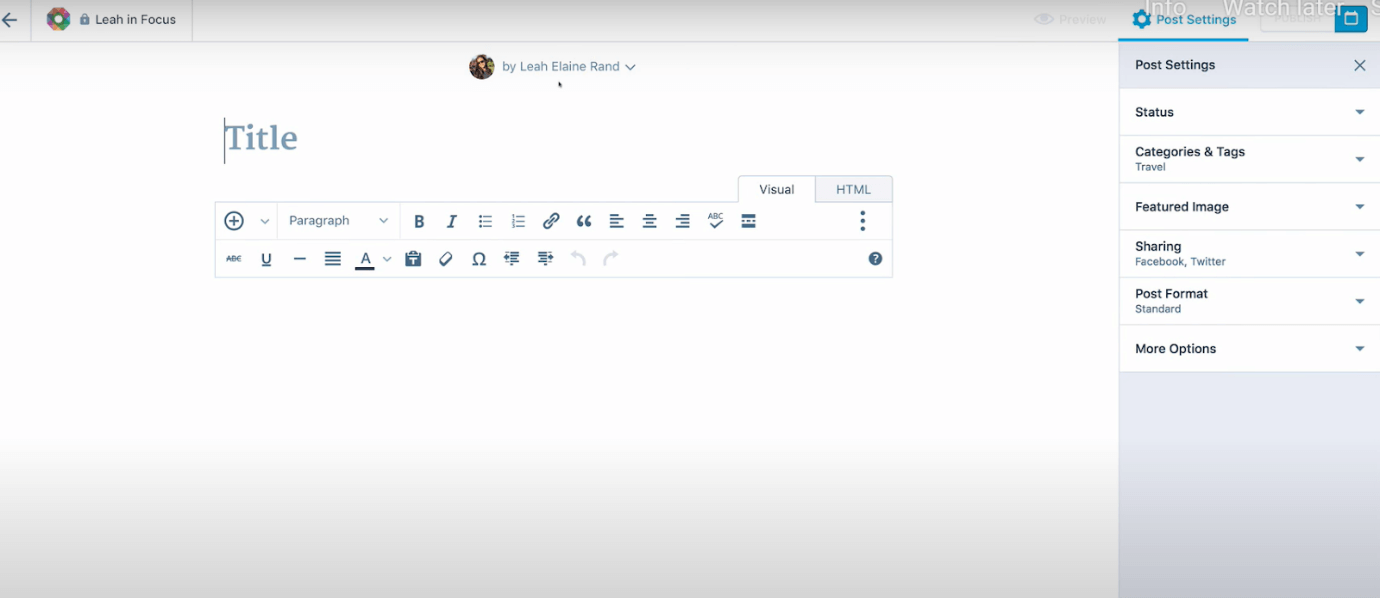Toggle bold formatting
Image resolution: width=1380 pixels, height=598 pixels.
419,220
